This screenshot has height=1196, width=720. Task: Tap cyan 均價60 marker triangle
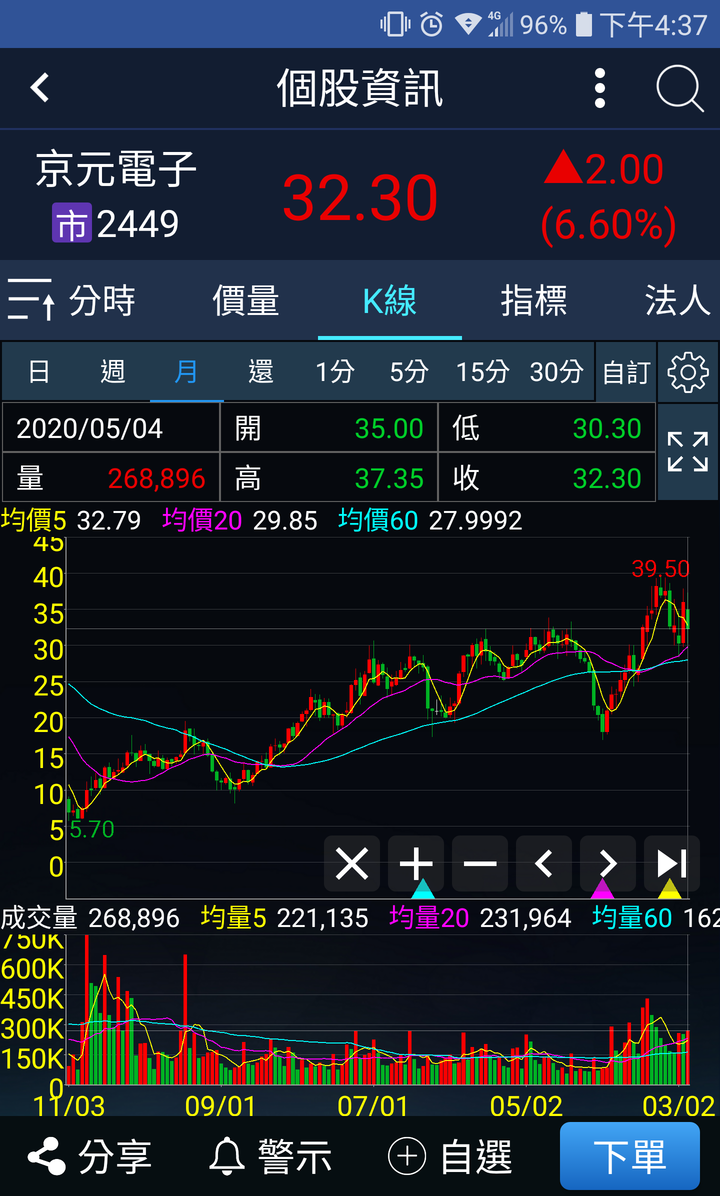(423, 889)
